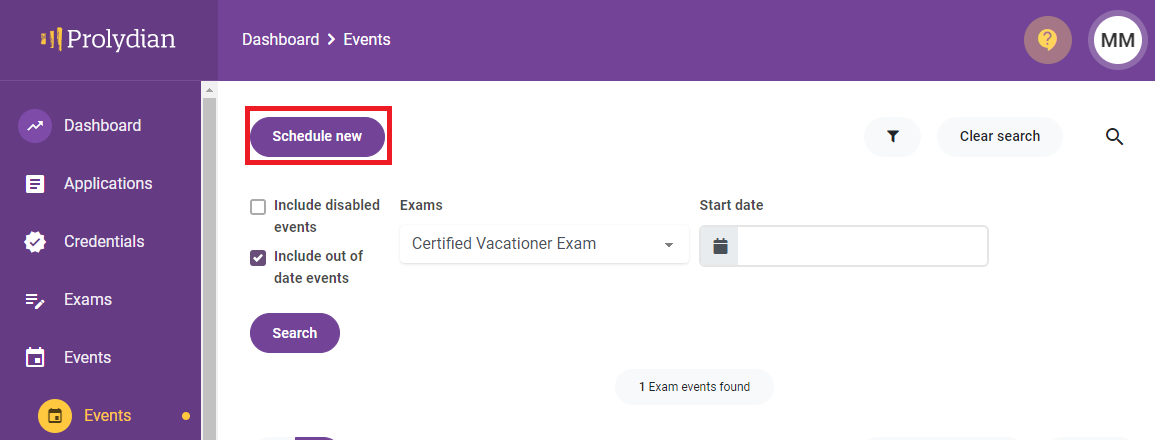Click the Credentials badge icon
The image size is (1155, 440).
click(35, 242)
